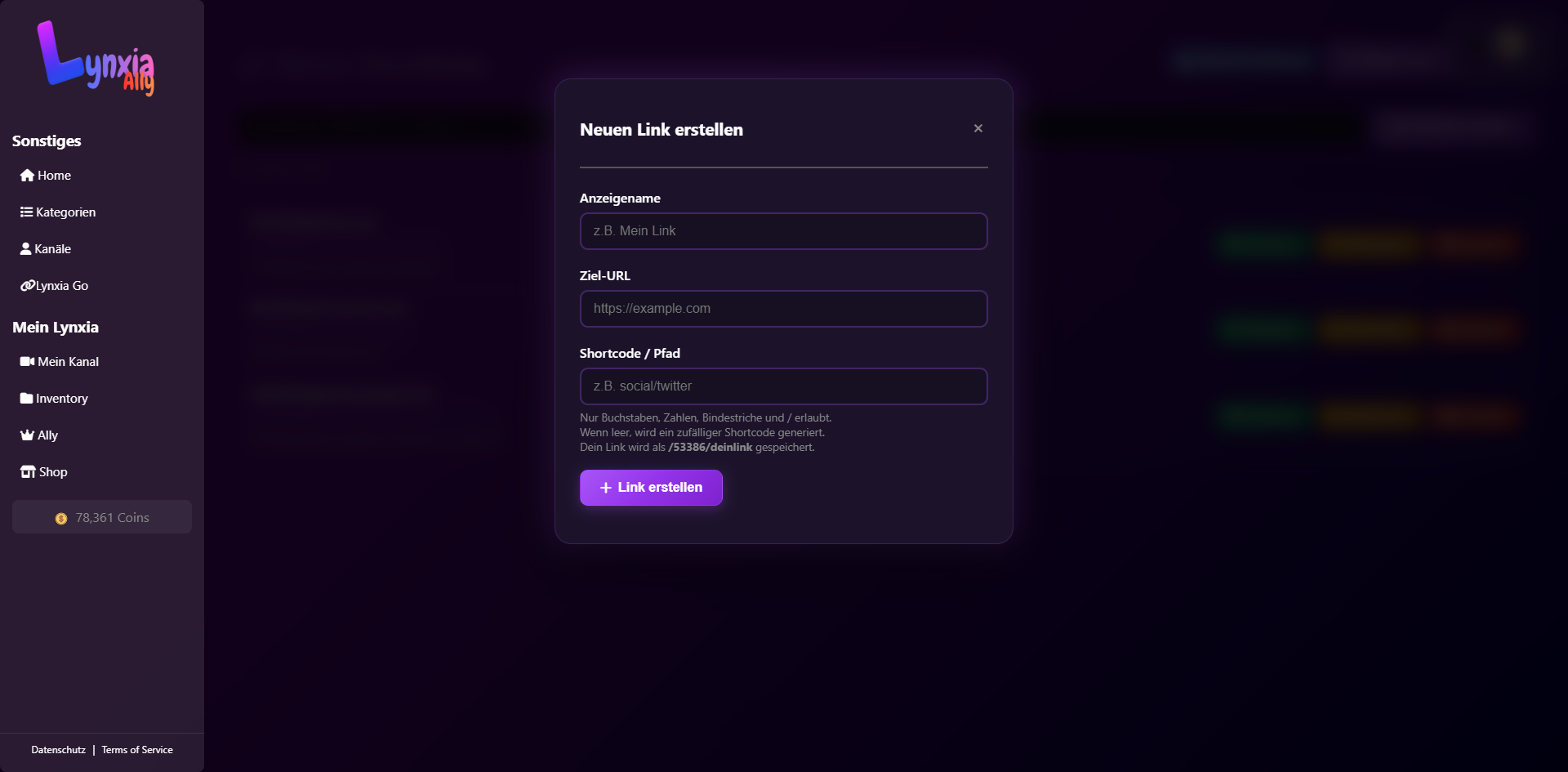Screen dimensions: 1568x772
Task: Click into the Ziel-URL field
Action: click(x=783, y=309)
